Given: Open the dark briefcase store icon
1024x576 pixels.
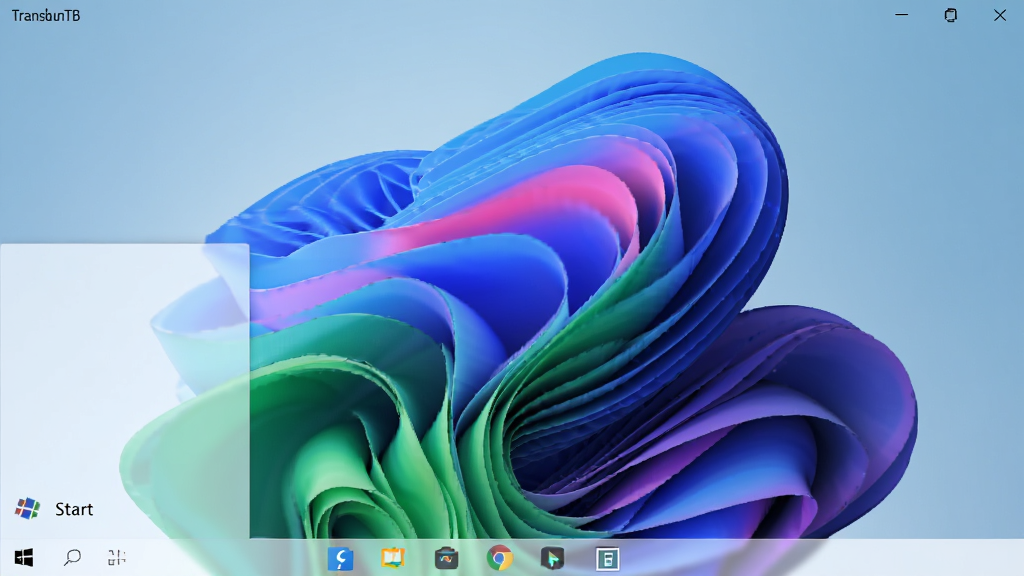Looking at the screenshot, I should [x=447, y=558].
